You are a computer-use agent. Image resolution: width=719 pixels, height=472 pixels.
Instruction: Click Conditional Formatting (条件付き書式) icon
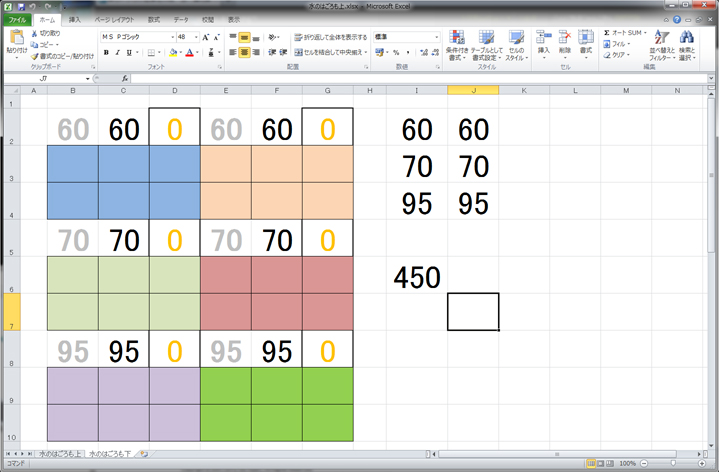pyautogui.click(x=457, y=40)
